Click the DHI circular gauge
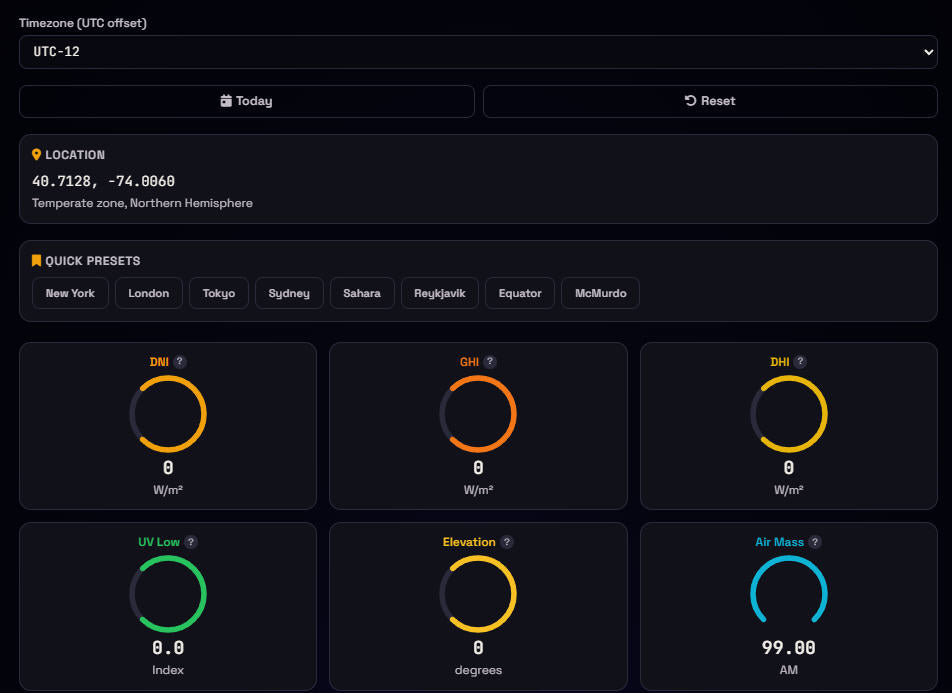This screenshot has width=952, height=693. click(789, 414)
